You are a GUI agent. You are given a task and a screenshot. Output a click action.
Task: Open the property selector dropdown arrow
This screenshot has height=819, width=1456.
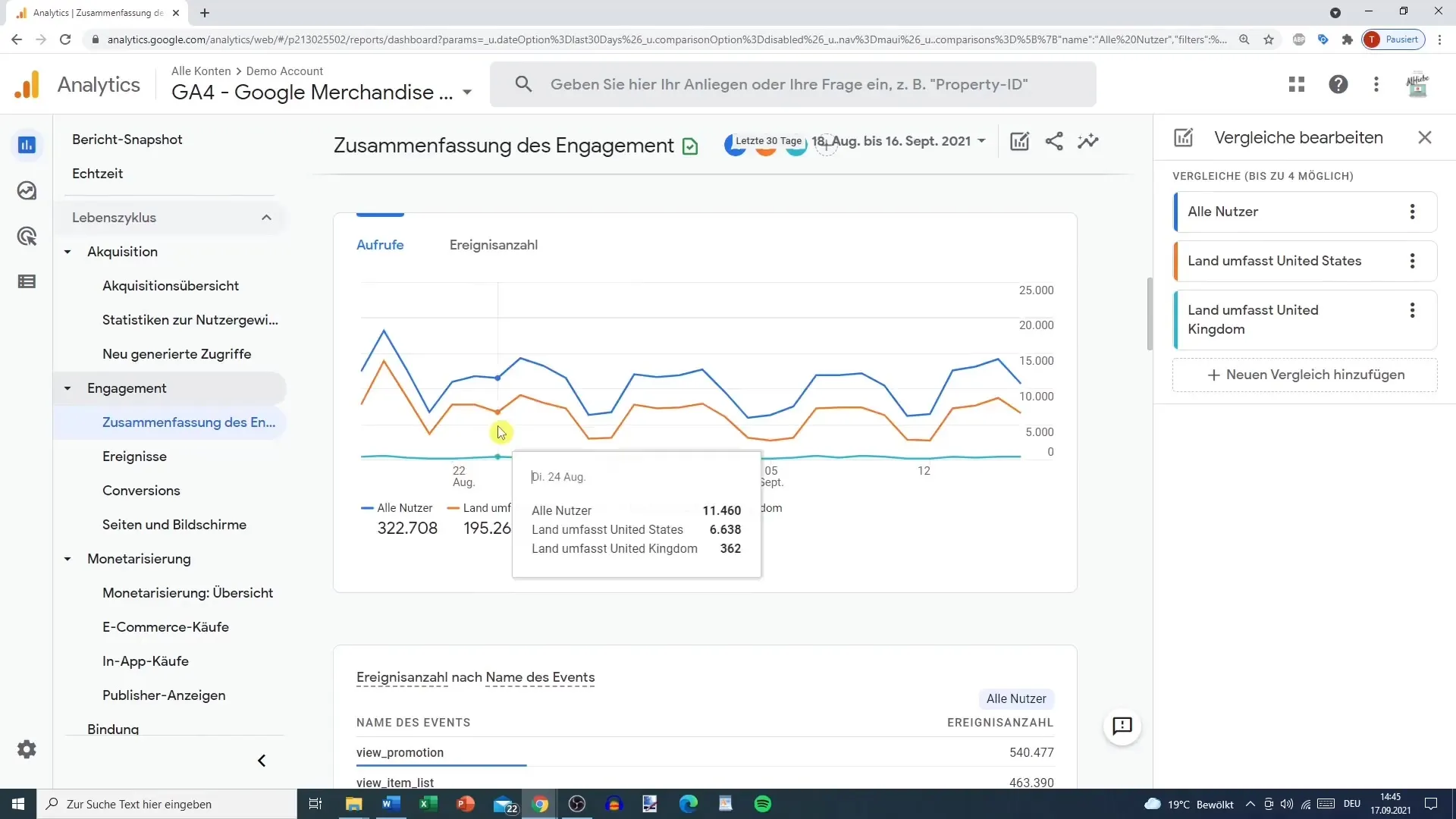(x=467, y=93)
